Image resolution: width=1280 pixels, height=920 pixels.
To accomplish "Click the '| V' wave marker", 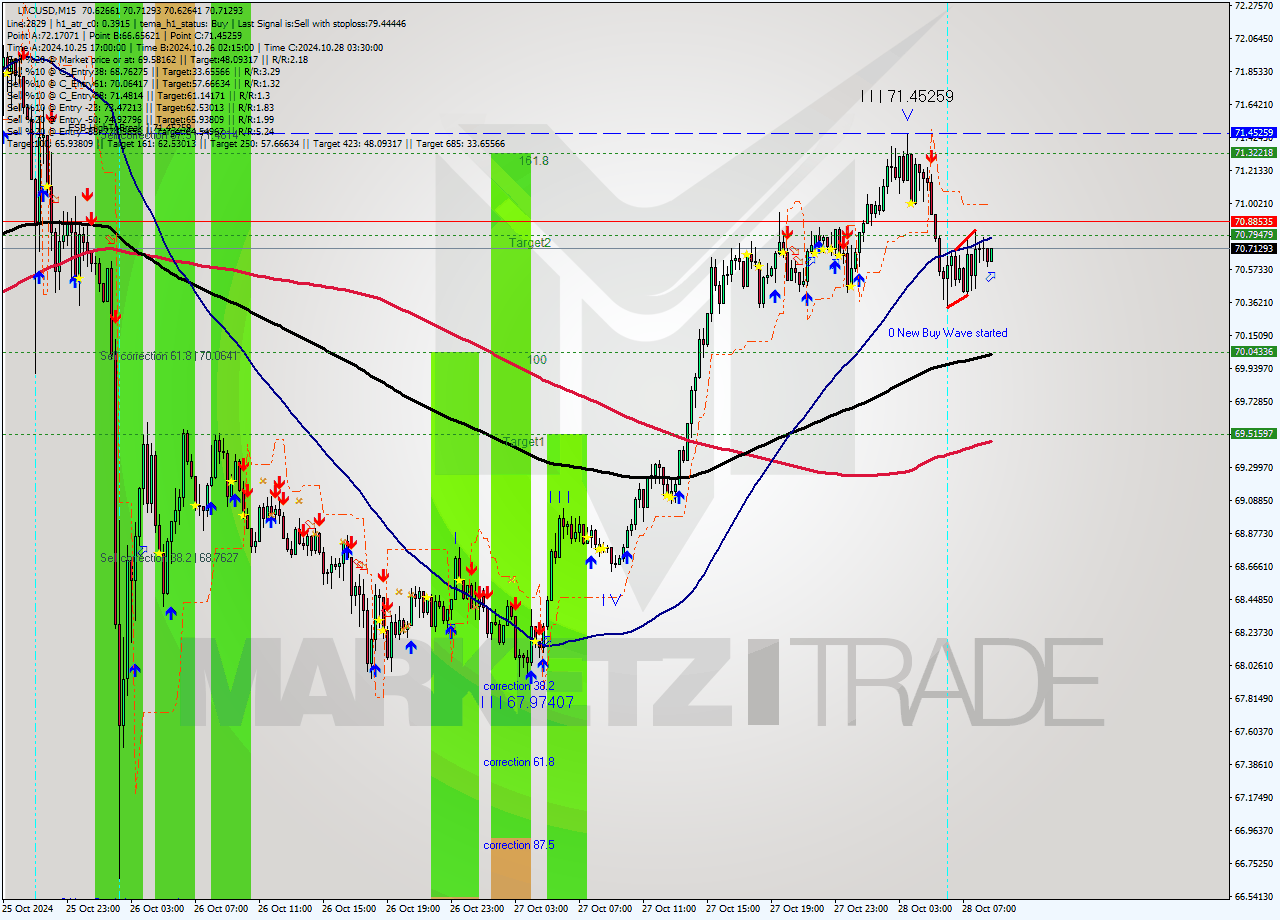I will [611, 599].
